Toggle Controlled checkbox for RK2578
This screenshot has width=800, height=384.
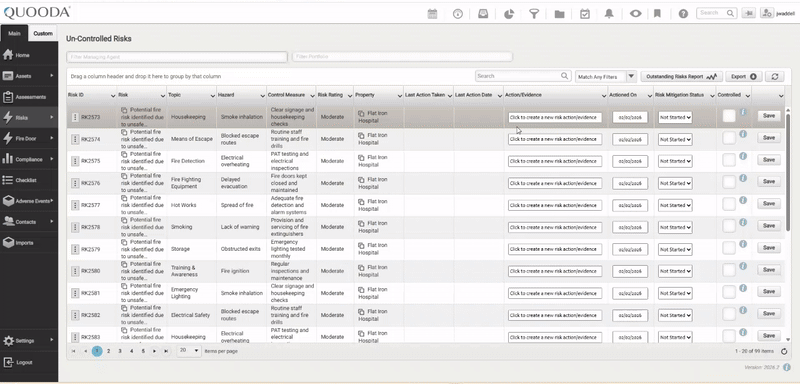[729, 226]
